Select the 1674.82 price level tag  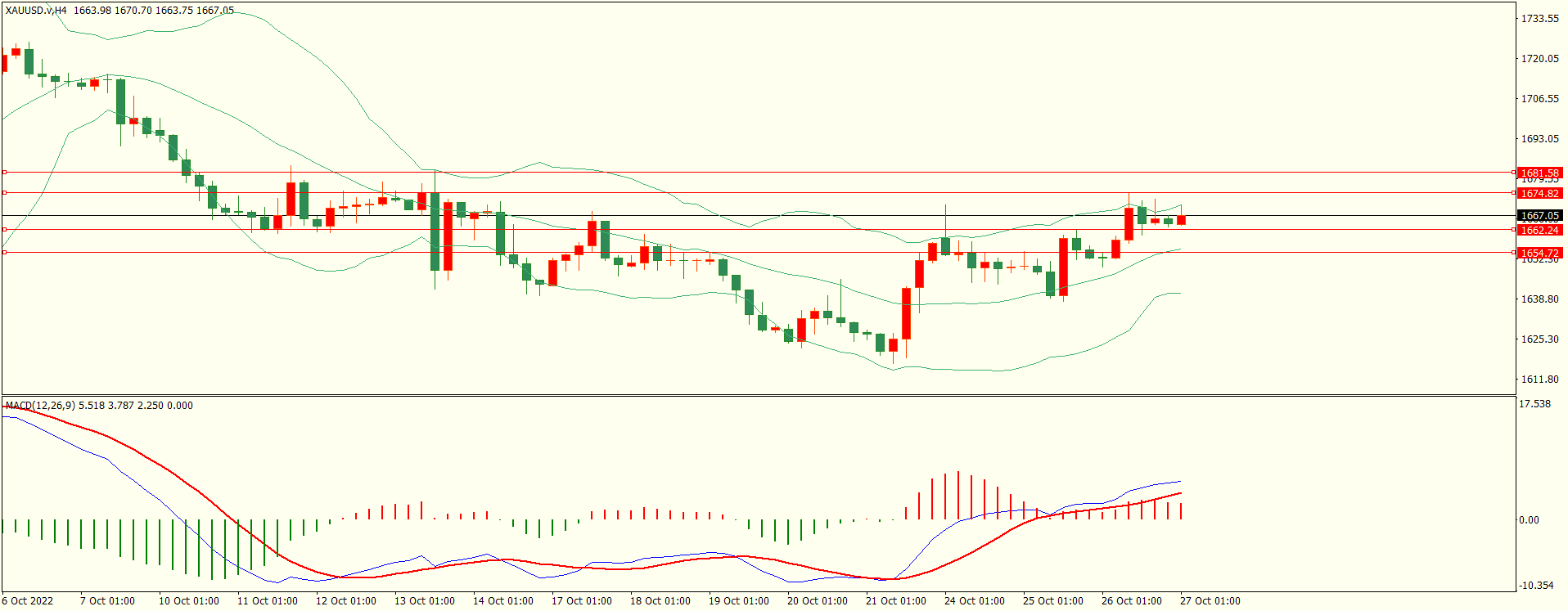[x=1539, y=194]
